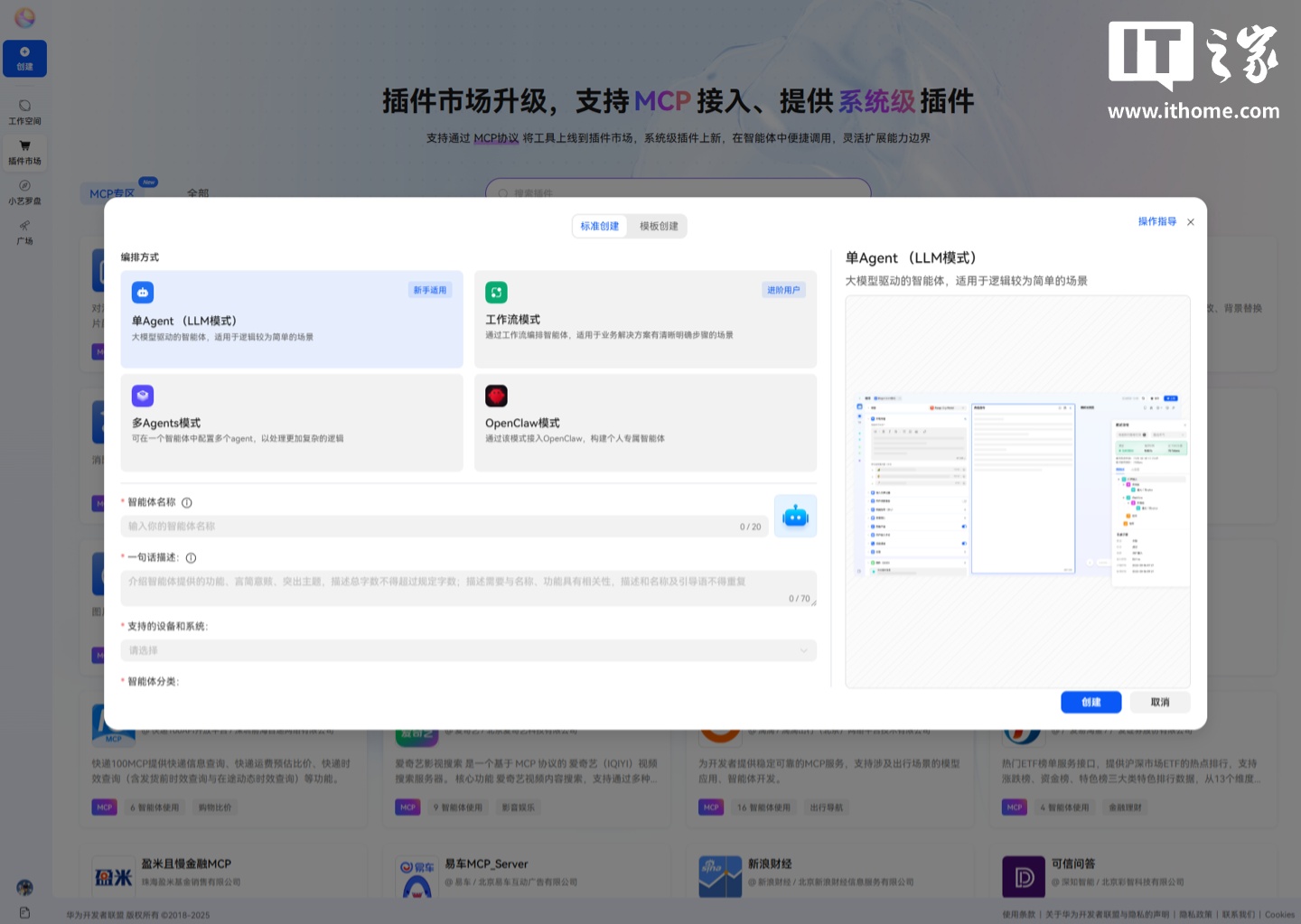1301x924 pixels.
Task: Open the 支持的设备和系统 dropdown
Action: [468, 649]
